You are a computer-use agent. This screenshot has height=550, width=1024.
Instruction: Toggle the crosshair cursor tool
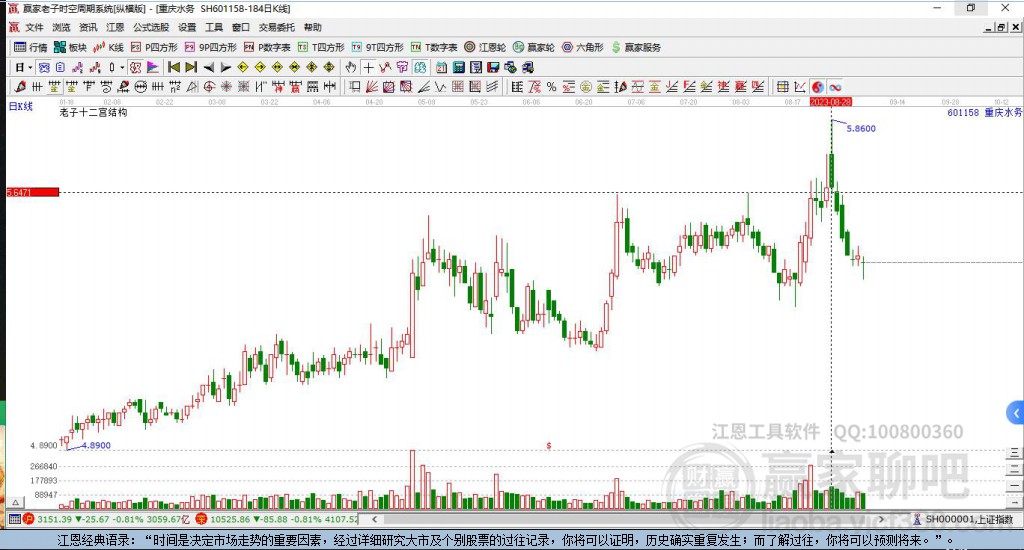click(368, 67)
